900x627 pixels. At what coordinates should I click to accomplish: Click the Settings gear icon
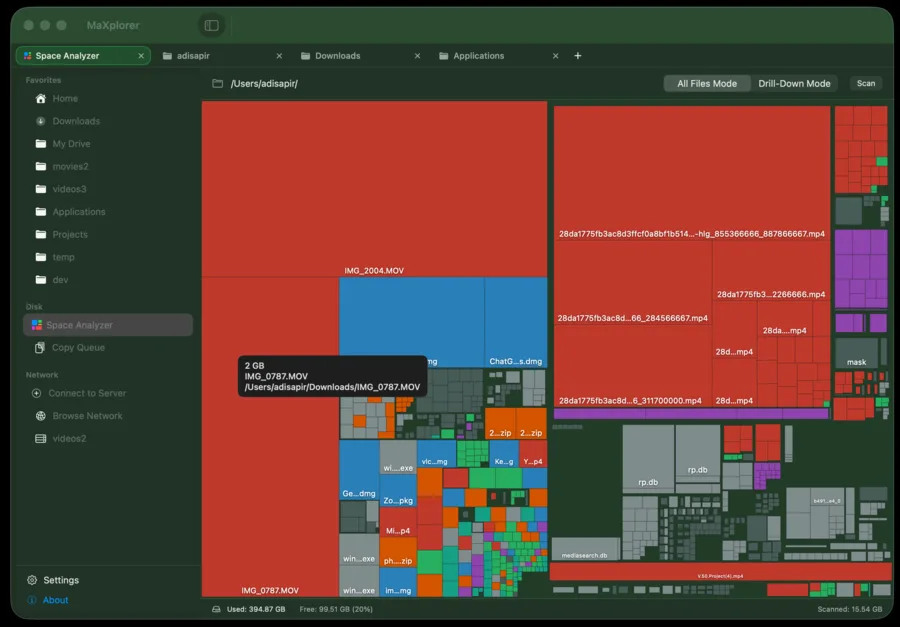(32, 580)
